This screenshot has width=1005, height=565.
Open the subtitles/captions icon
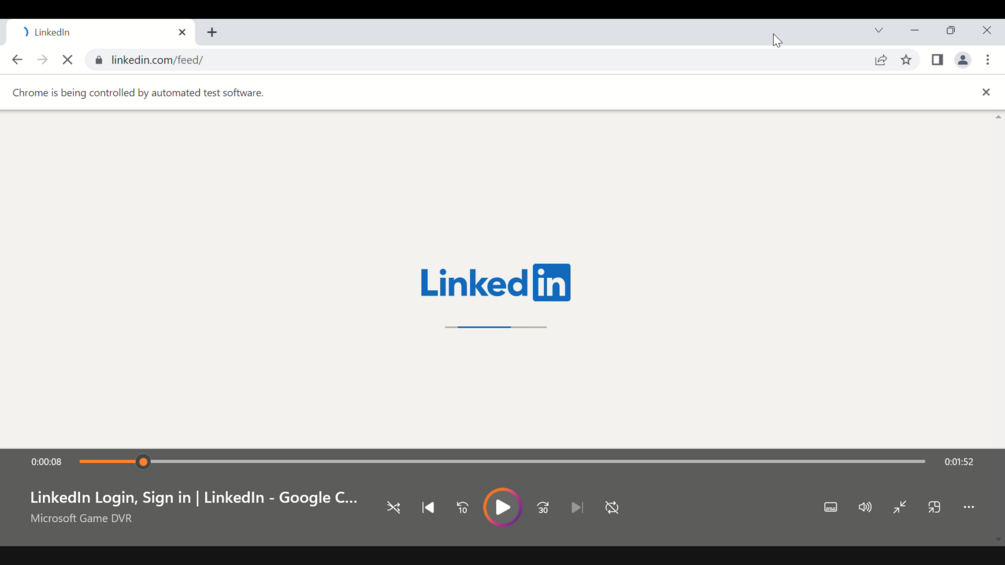pyautogui.click(x=831, y=507)
